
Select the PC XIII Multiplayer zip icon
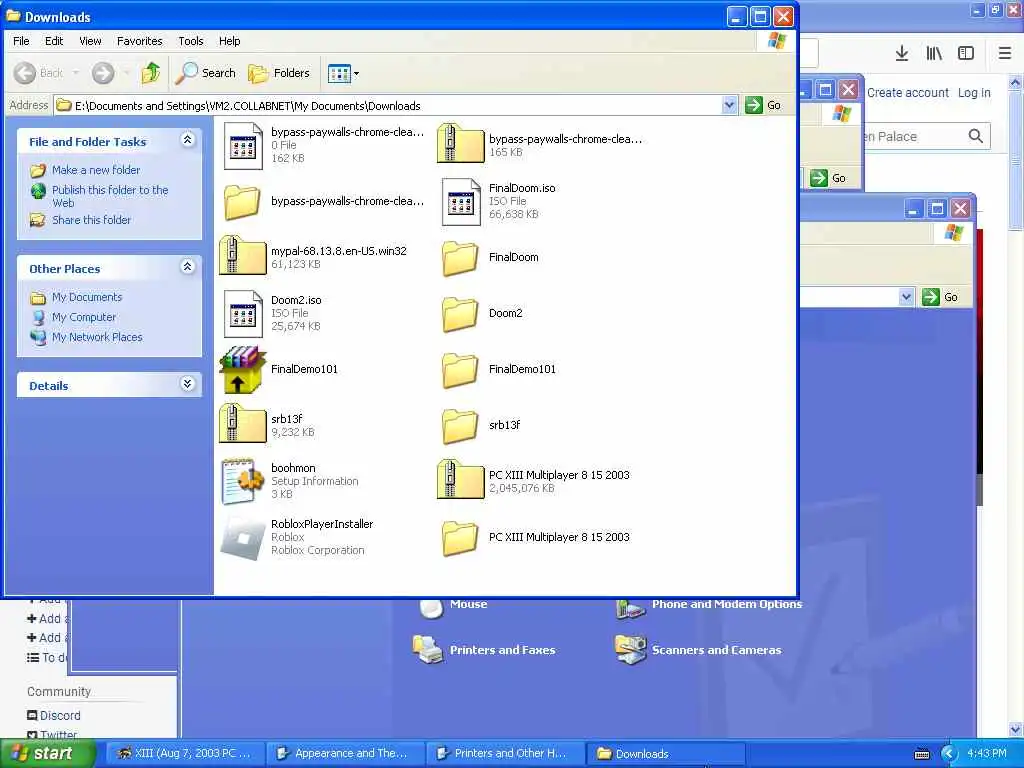point(460,479)
